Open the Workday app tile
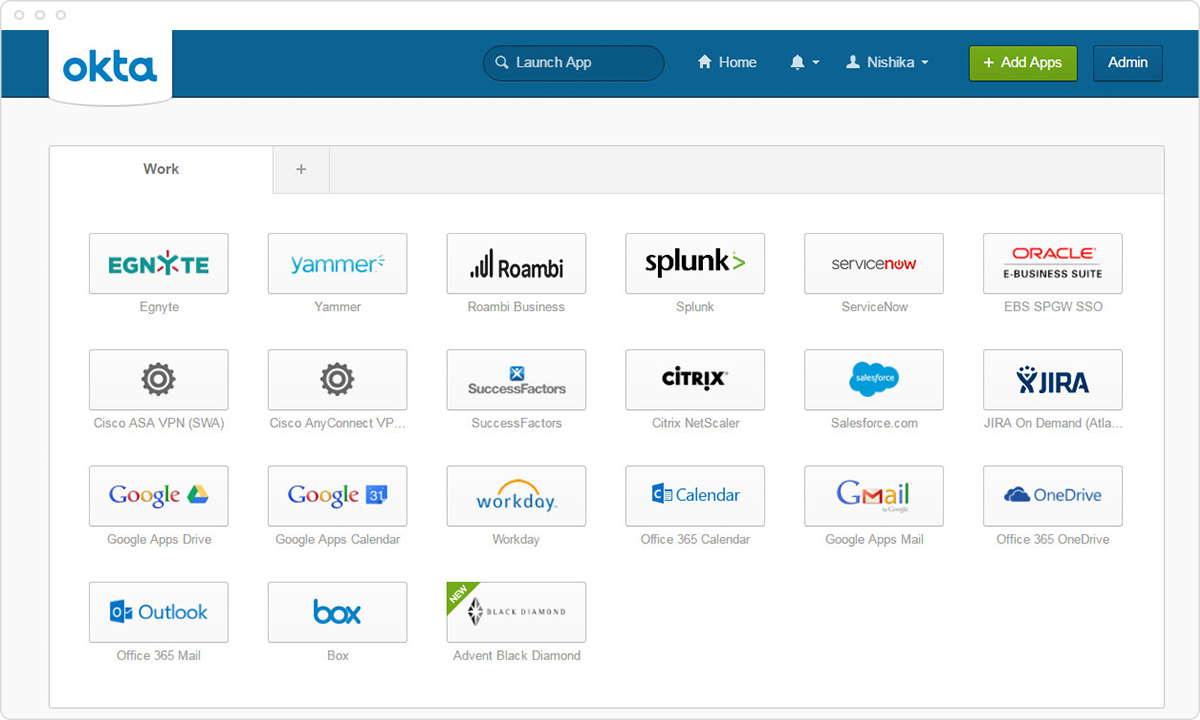The width and height of the screenshot is (1200, 720). [516, 496]
